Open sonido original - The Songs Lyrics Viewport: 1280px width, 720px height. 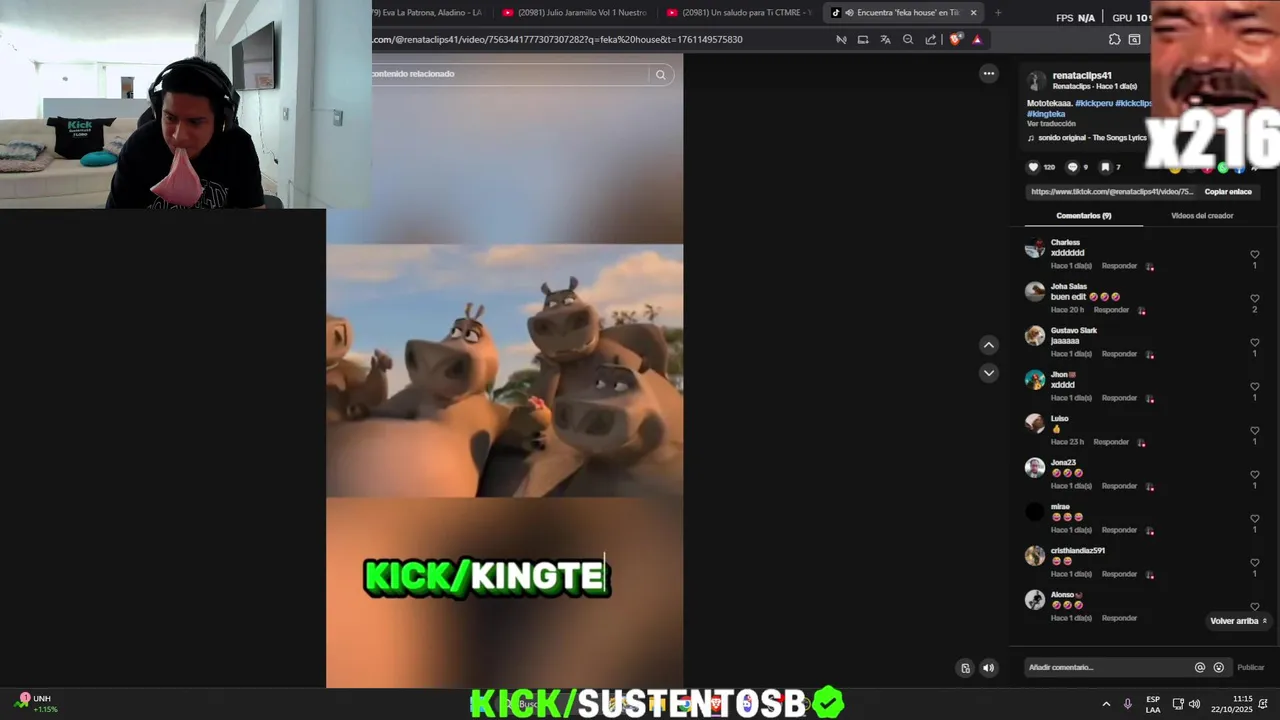1091,138
